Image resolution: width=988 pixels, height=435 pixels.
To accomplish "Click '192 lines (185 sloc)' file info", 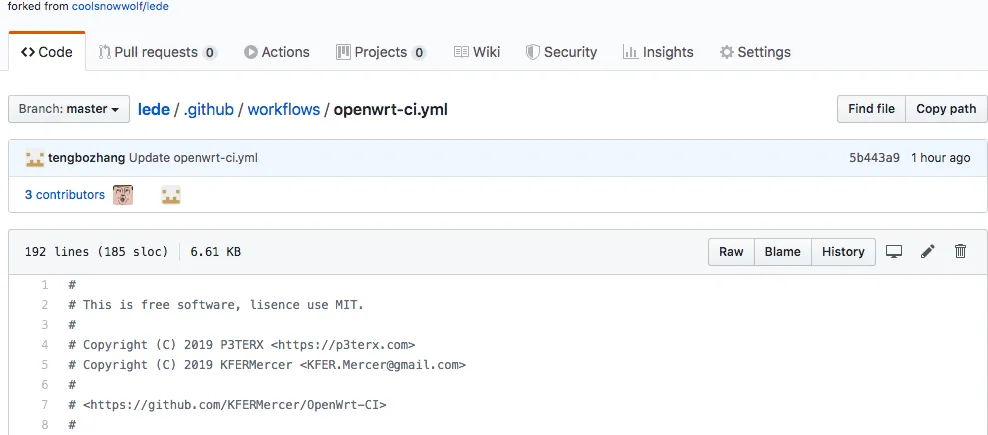I will pyautogui.click(x=96, y=252).
